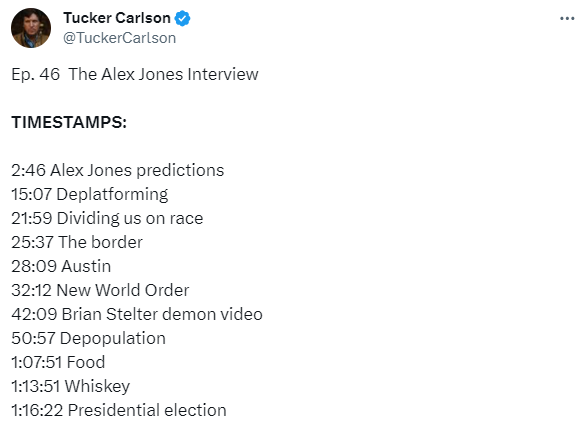Jump to 15:07 Deplatforming timestamp

[x=31, y=194]
